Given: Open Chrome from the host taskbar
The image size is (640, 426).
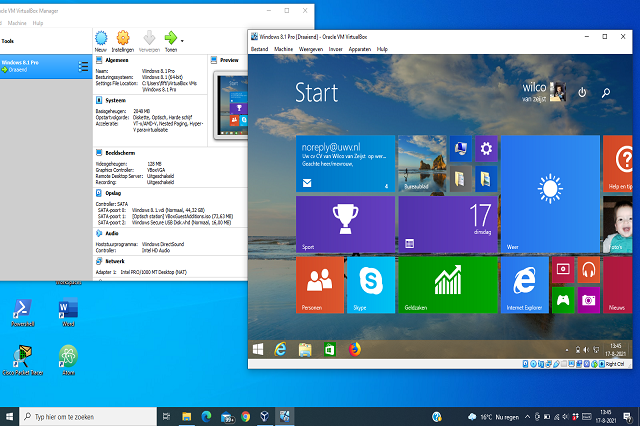Looking at the screenshot, I should coord(245,417).
